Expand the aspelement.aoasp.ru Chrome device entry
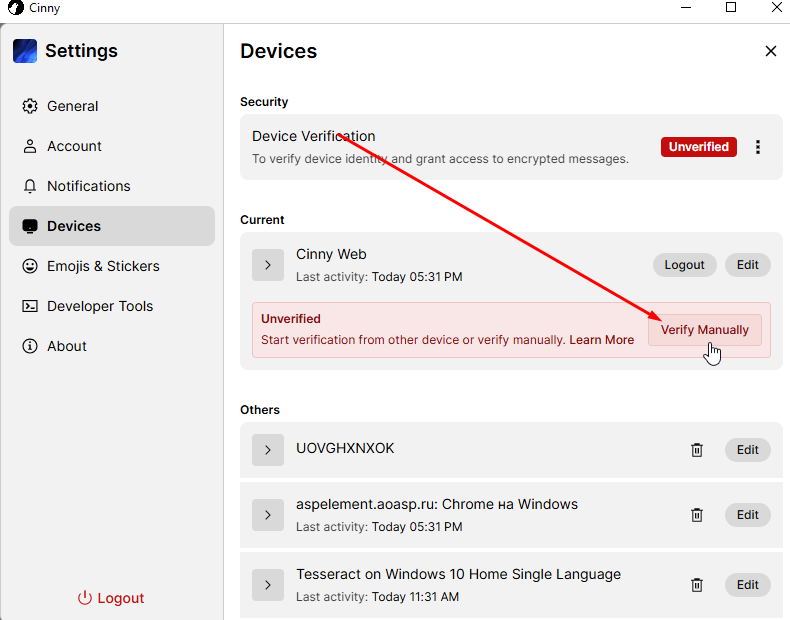 click(268, 515)
